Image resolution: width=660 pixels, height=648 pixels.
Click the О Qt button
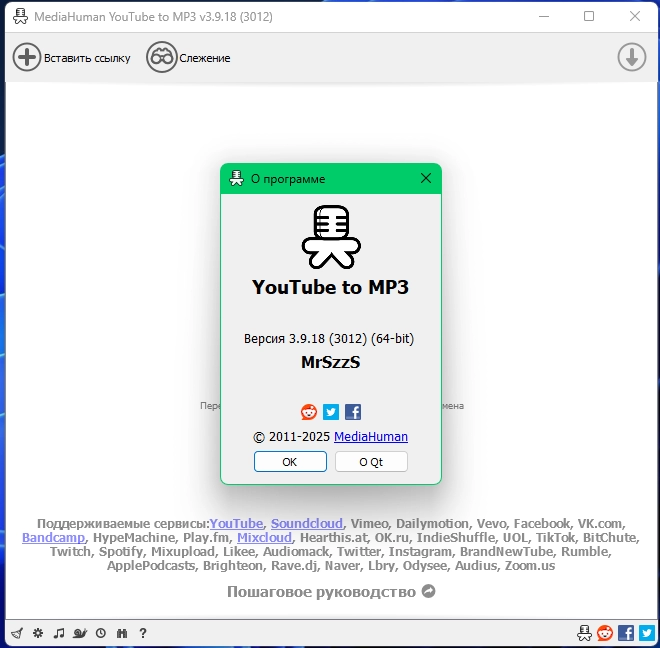371,462
